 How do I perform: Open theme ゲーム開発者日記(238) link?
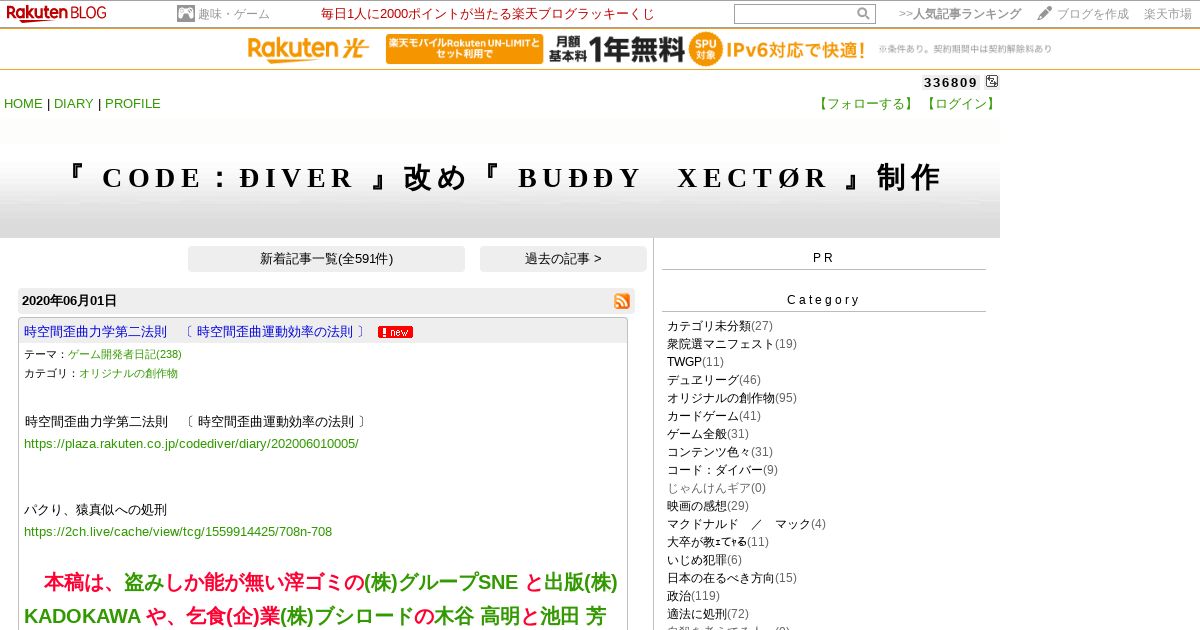(125, 354)
